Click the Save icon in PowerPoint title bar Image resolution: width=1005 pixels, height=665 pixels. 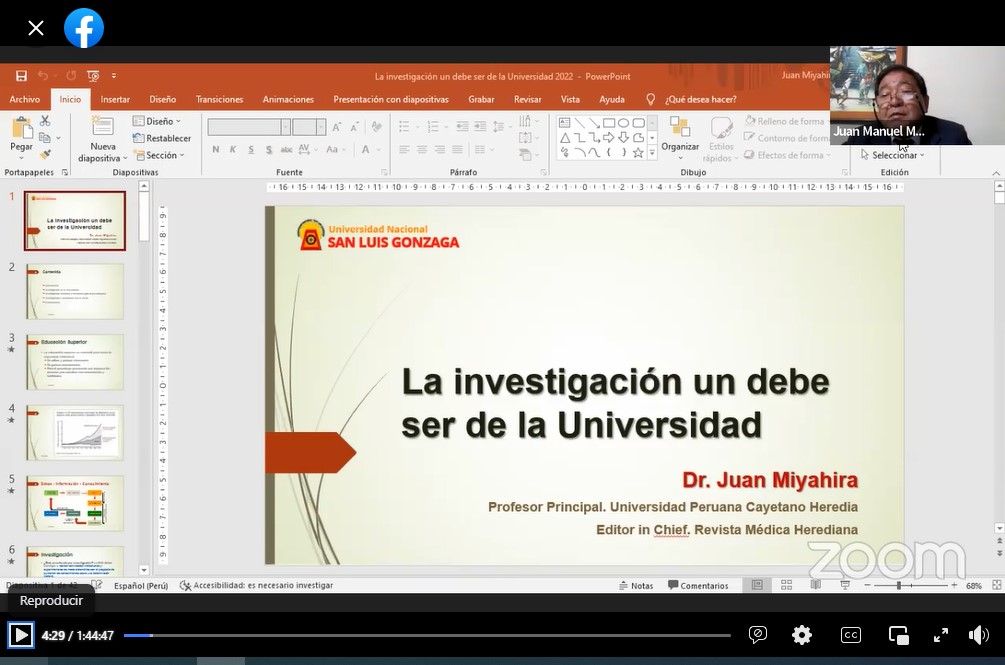[x=21, y=76]
